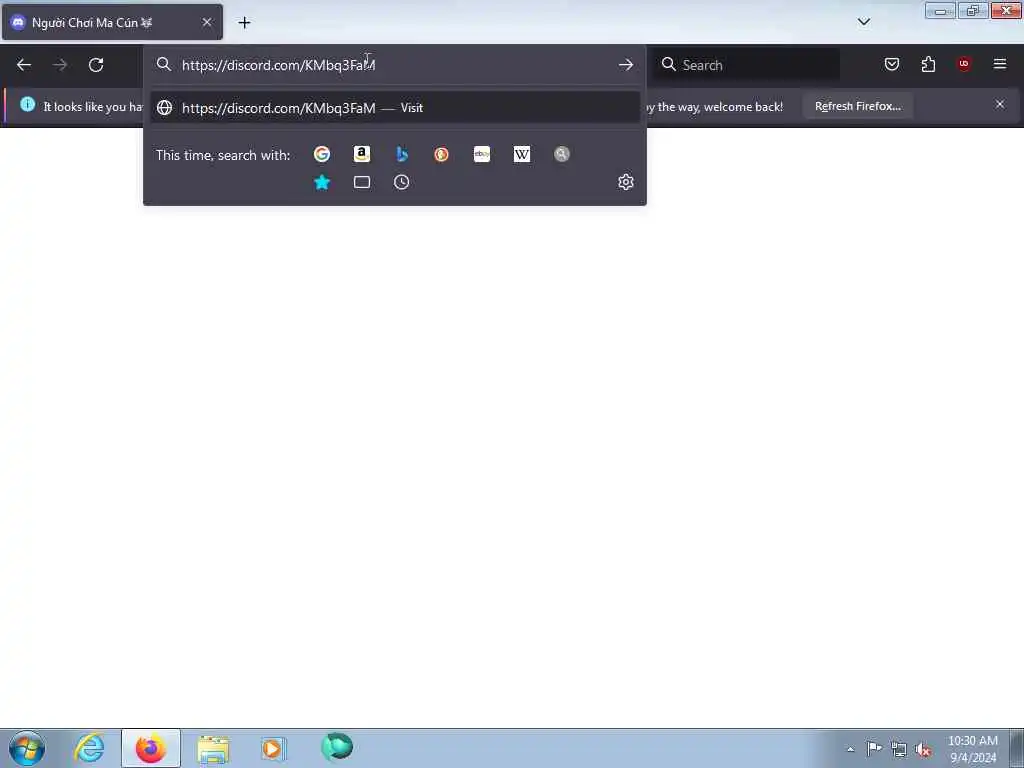Open the Extensions puzzle icon
This screenshot has height=768, width=1024.
point(928,64)
